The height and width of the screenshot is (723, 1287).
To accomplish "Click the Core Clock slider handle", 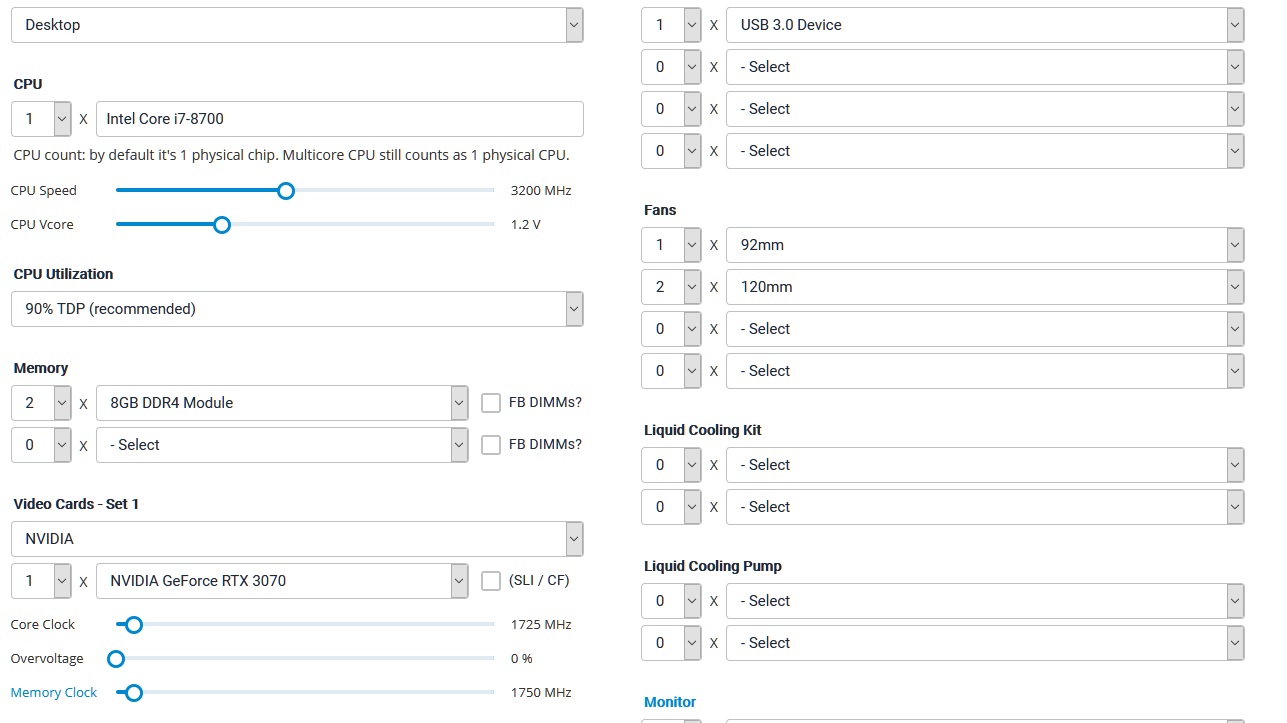I will tap(133, 624).
